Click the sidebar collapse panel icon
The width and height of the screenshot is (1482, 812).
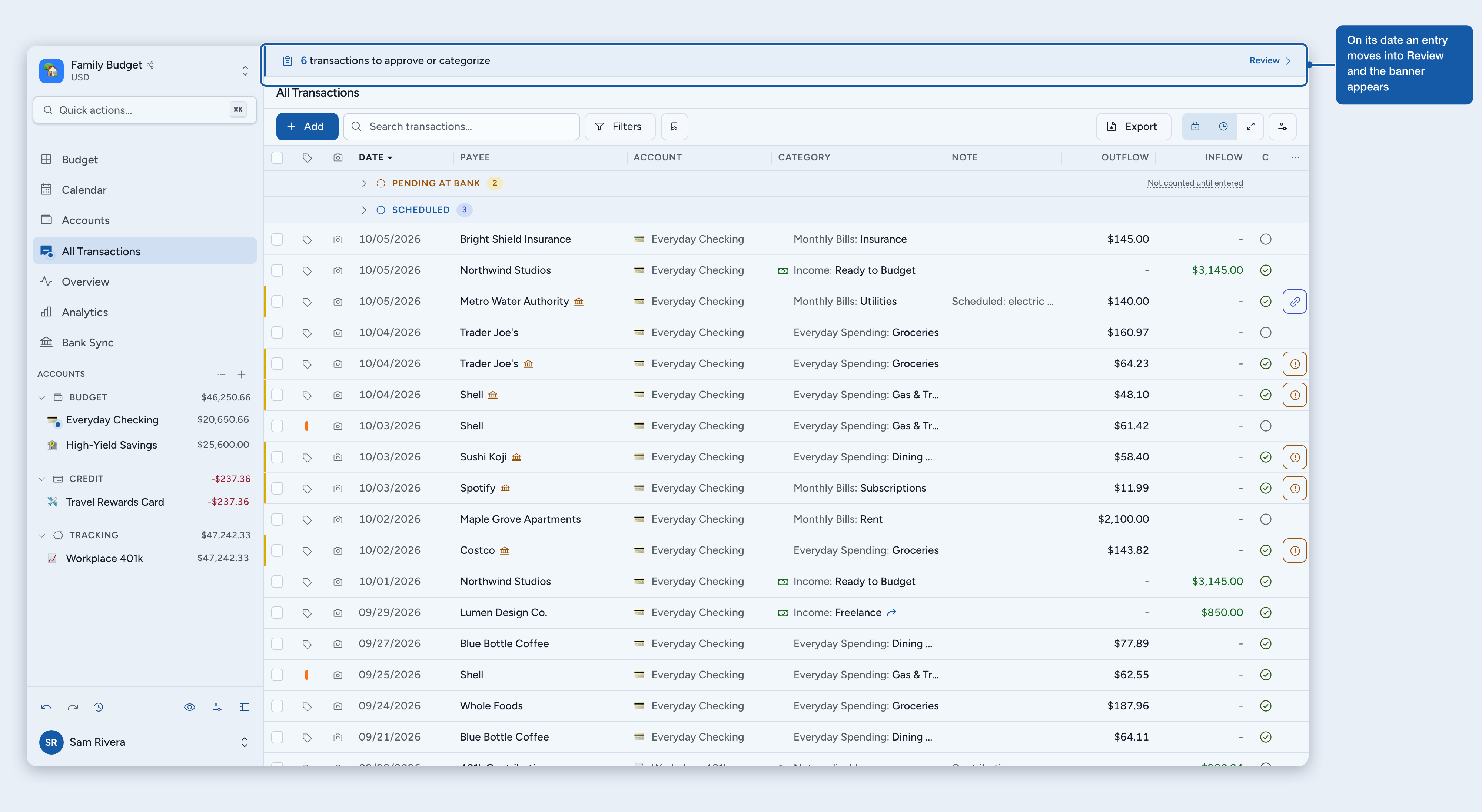tap(245, 707)
